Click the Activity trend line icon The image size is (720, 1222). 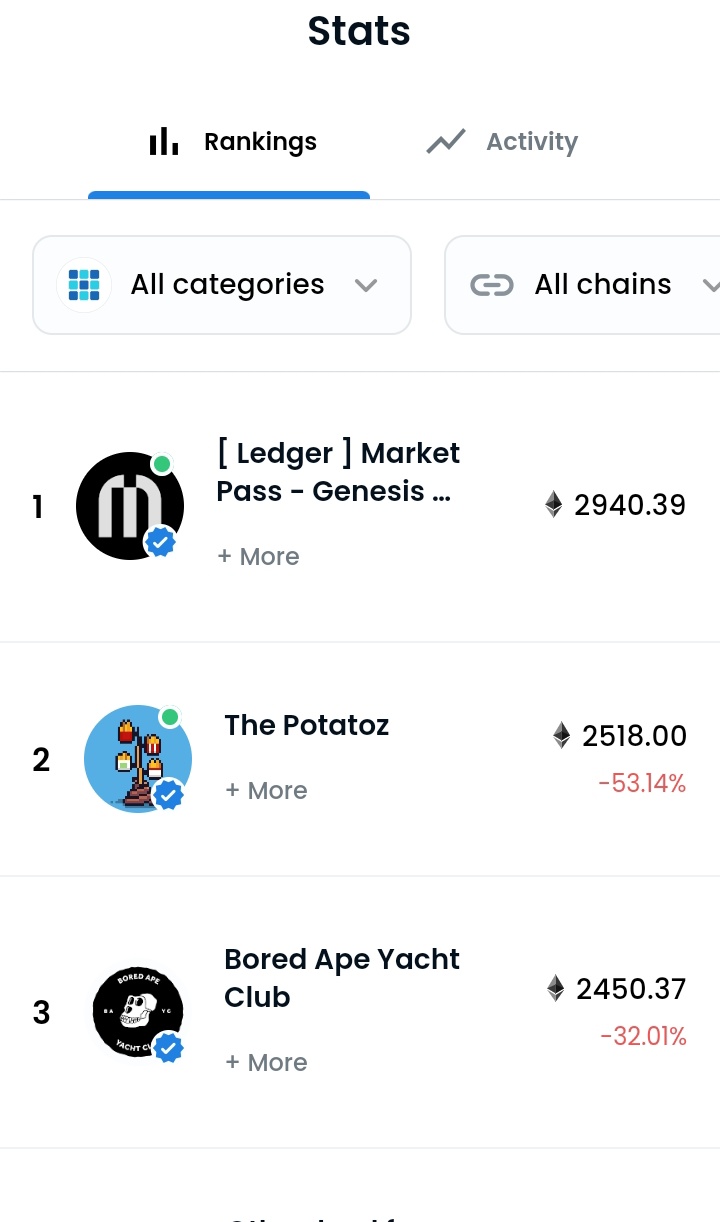pos(446,142)
